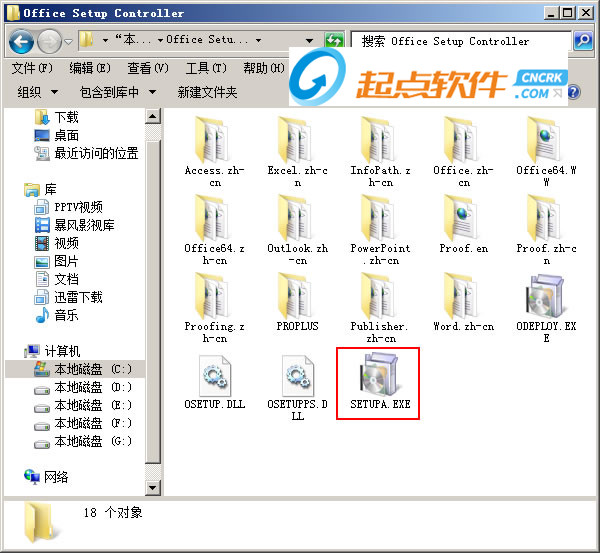
Task: Expand the Office Setu... breadcrumb arrow
Action: (x=259, y=40)
